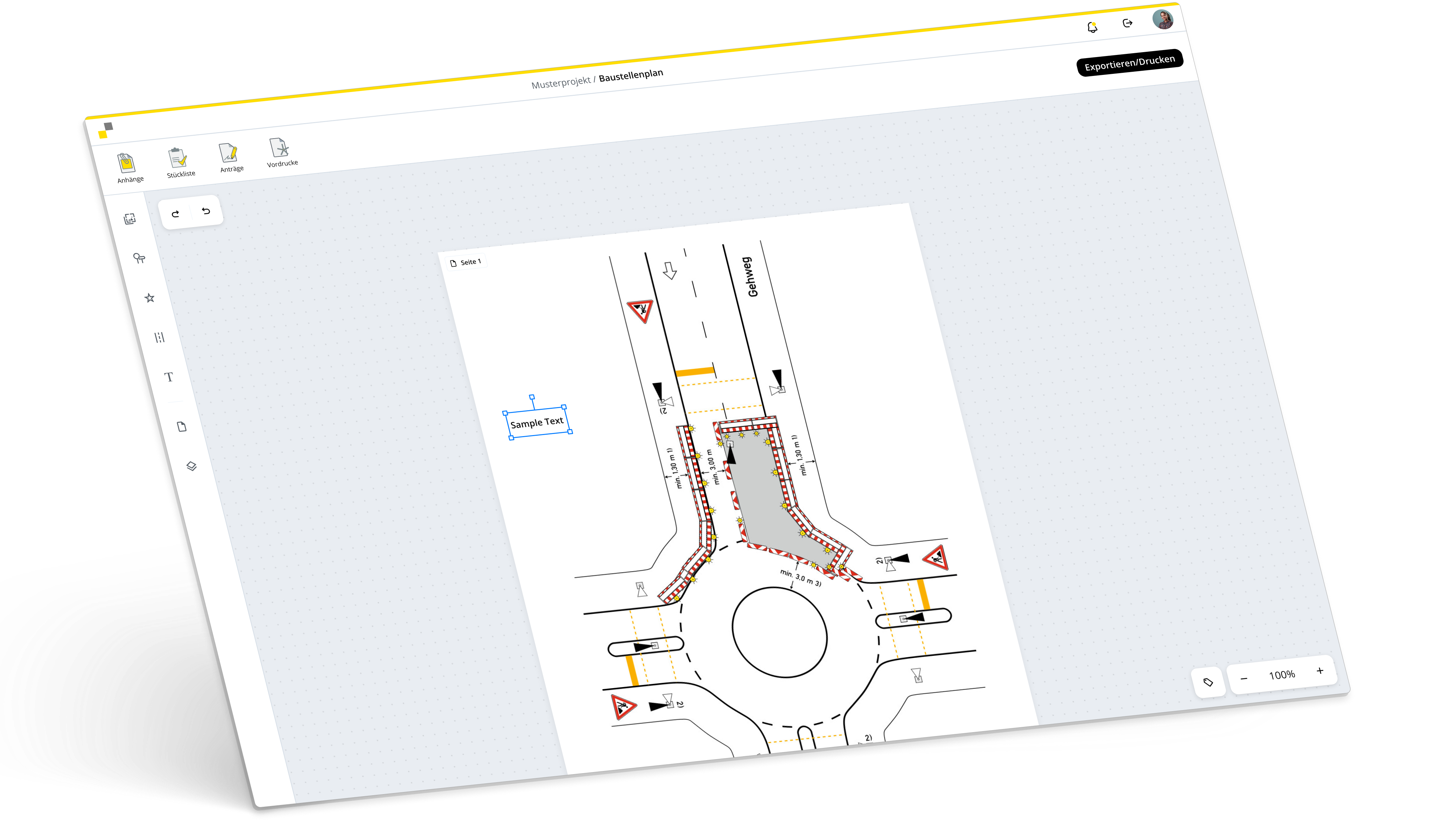Select the traffic signs tool
The height and width of the screenshot is (840, 1435).
tap(139, 259)
